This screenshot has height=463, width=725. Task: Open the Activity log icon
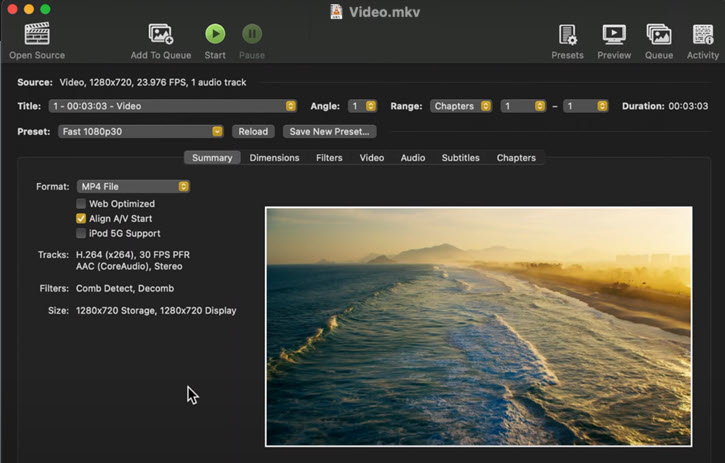pos(703,35)
